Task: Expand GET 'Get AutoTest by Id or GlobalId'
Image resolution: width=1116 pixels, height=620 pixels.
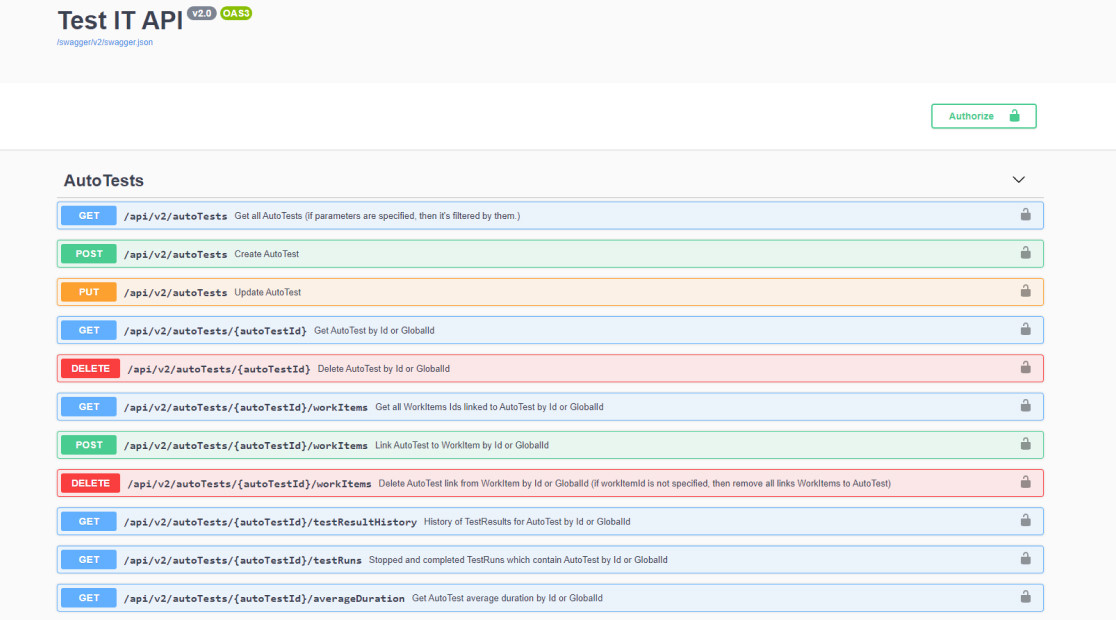Action: pos(550,330)
